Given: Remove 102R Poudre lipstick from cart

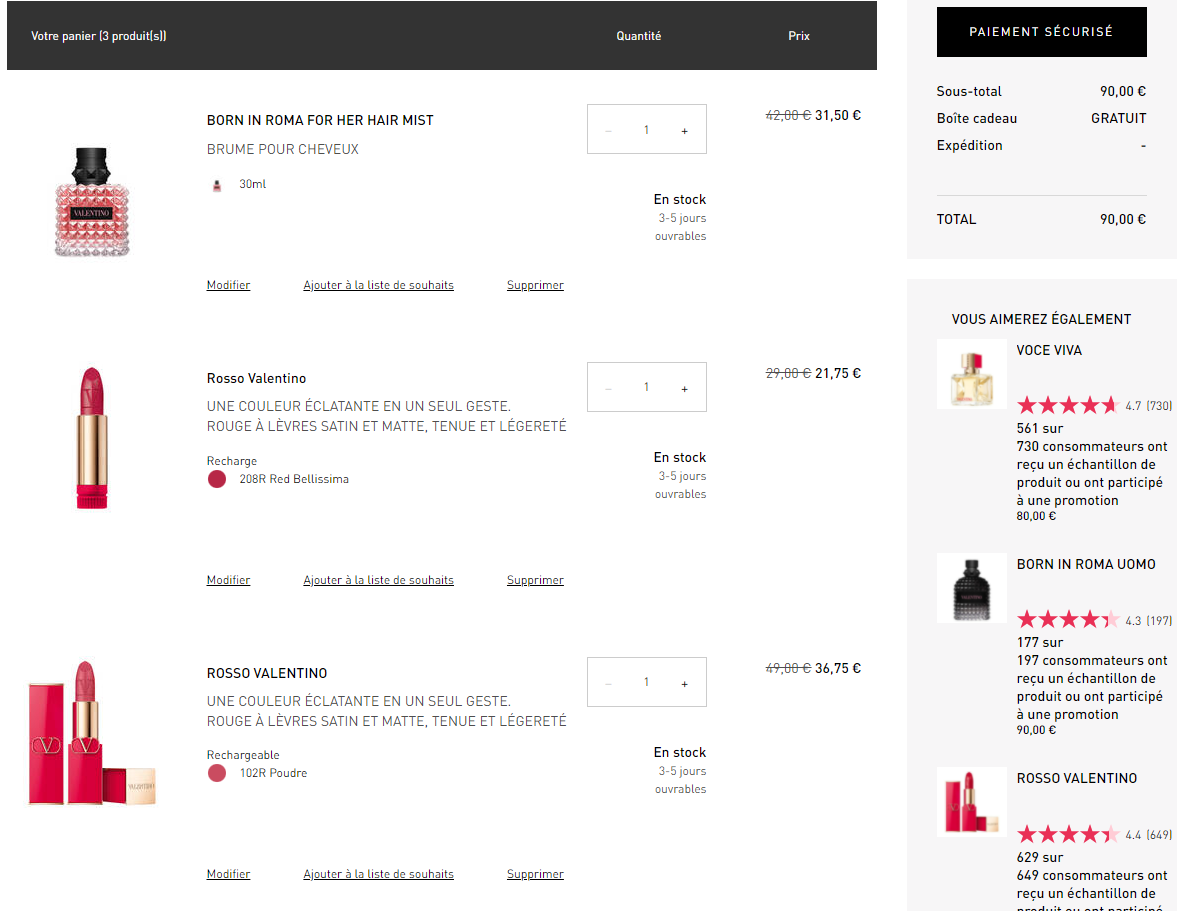Looking at the screenshot, I should (x=535, y=874).
